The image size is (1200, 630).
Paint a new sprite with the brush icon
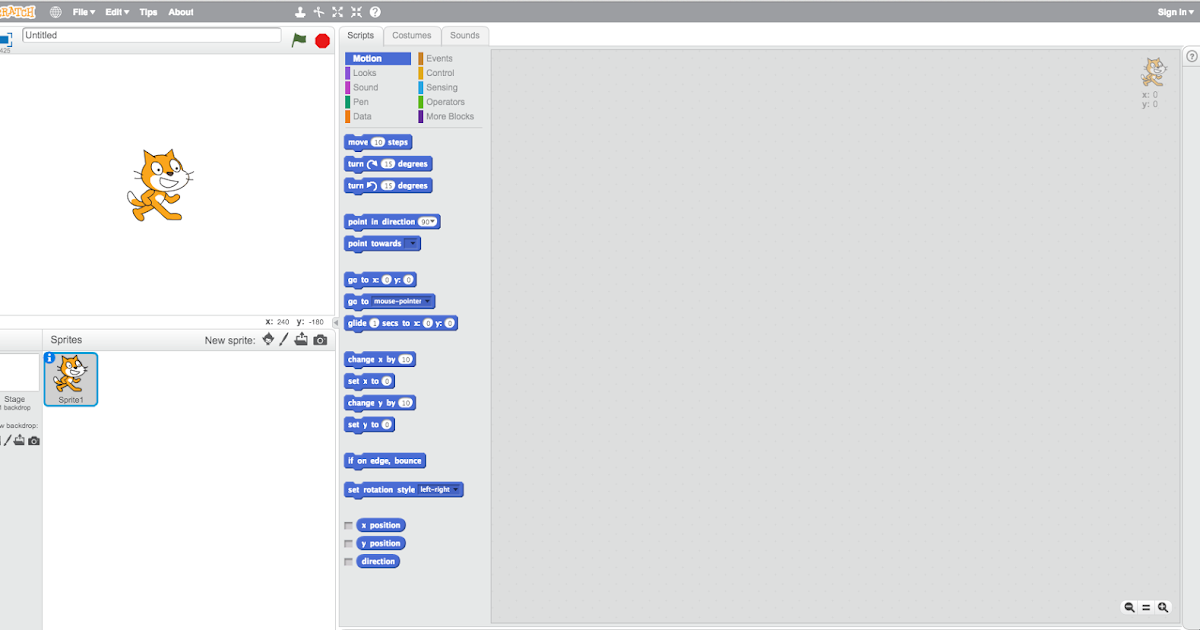click(284, 339)
